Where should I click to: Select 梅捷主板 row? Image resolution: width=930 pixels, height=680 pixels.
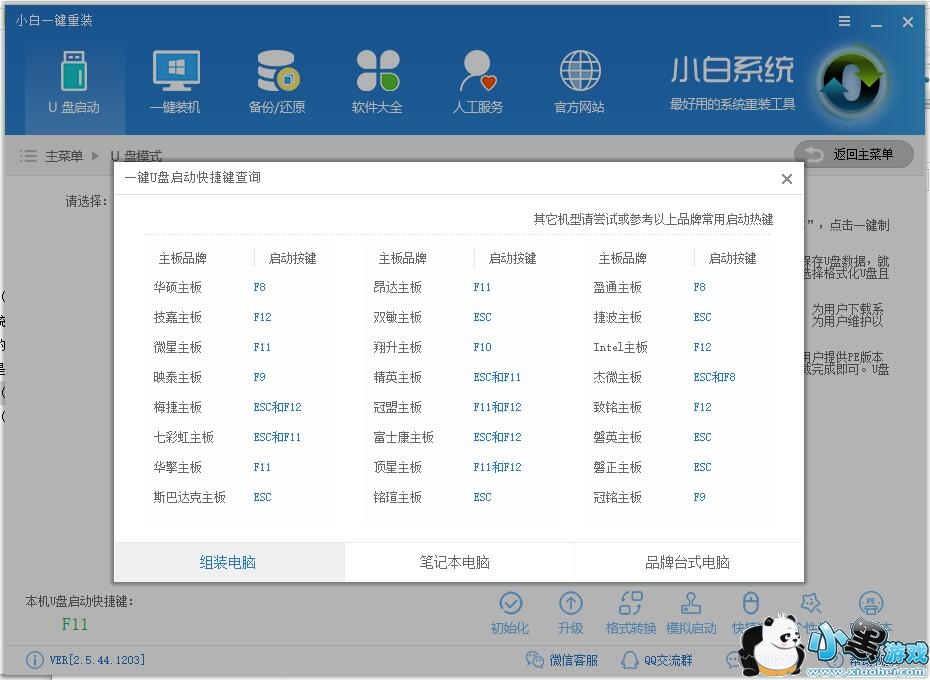[237, 407]
